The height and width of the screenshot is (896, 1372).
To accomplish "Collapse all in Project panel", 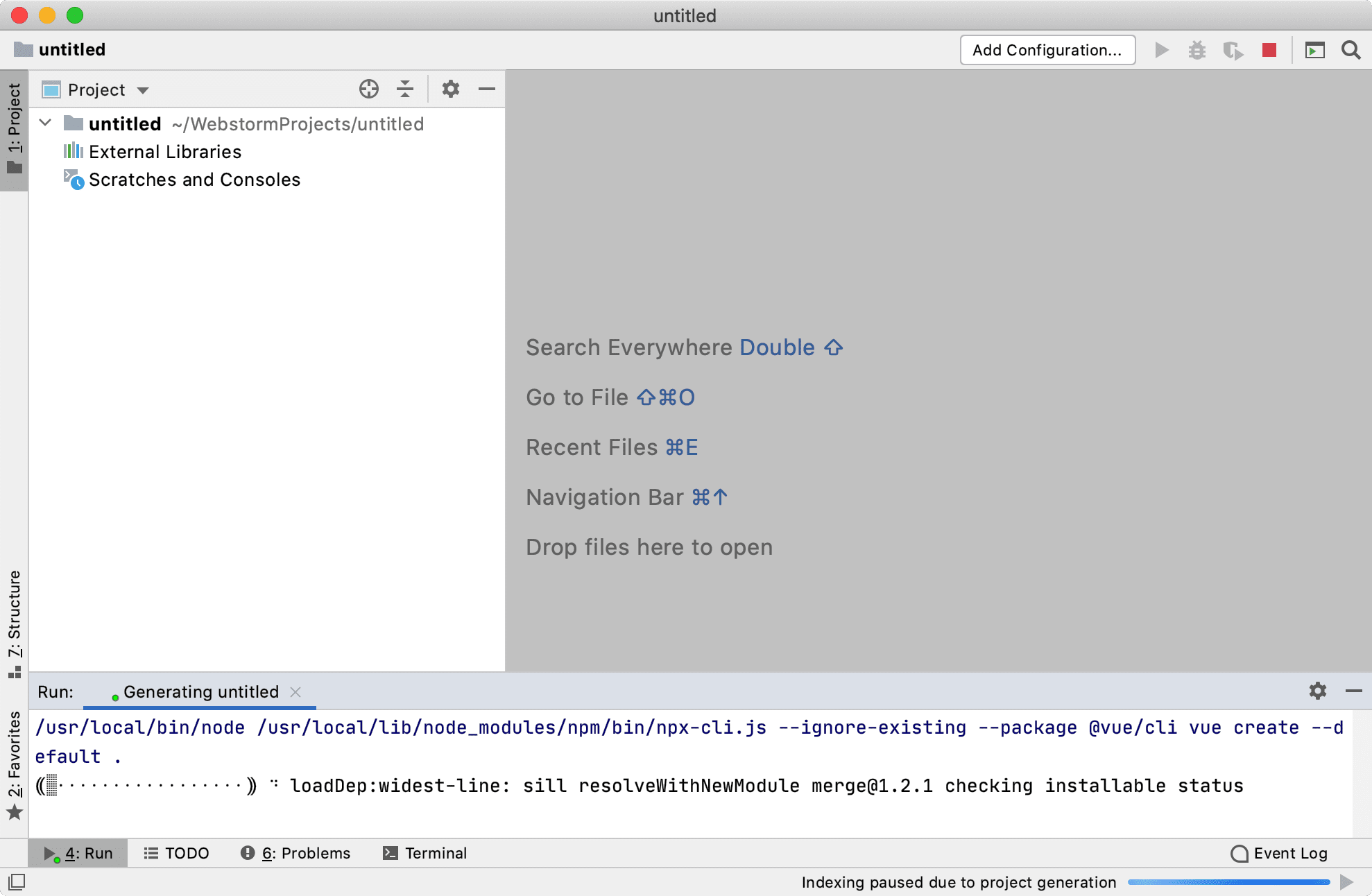I will tap(405, 89).
